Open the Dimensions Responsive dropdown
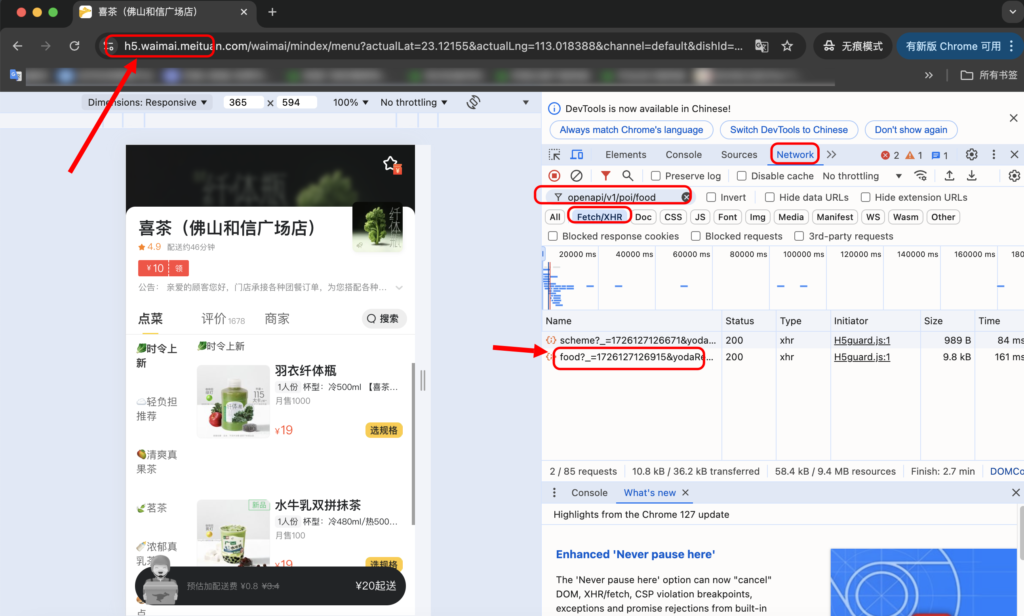The height and width of the screenshot is (616, 1024). [x=148, y=101]
